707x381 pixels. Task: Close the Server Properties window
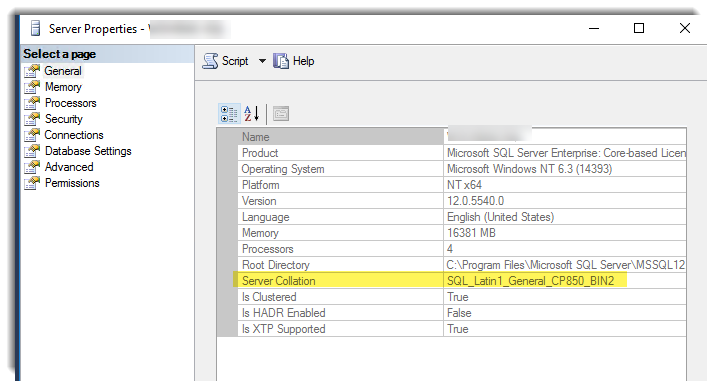coord(684,28)
